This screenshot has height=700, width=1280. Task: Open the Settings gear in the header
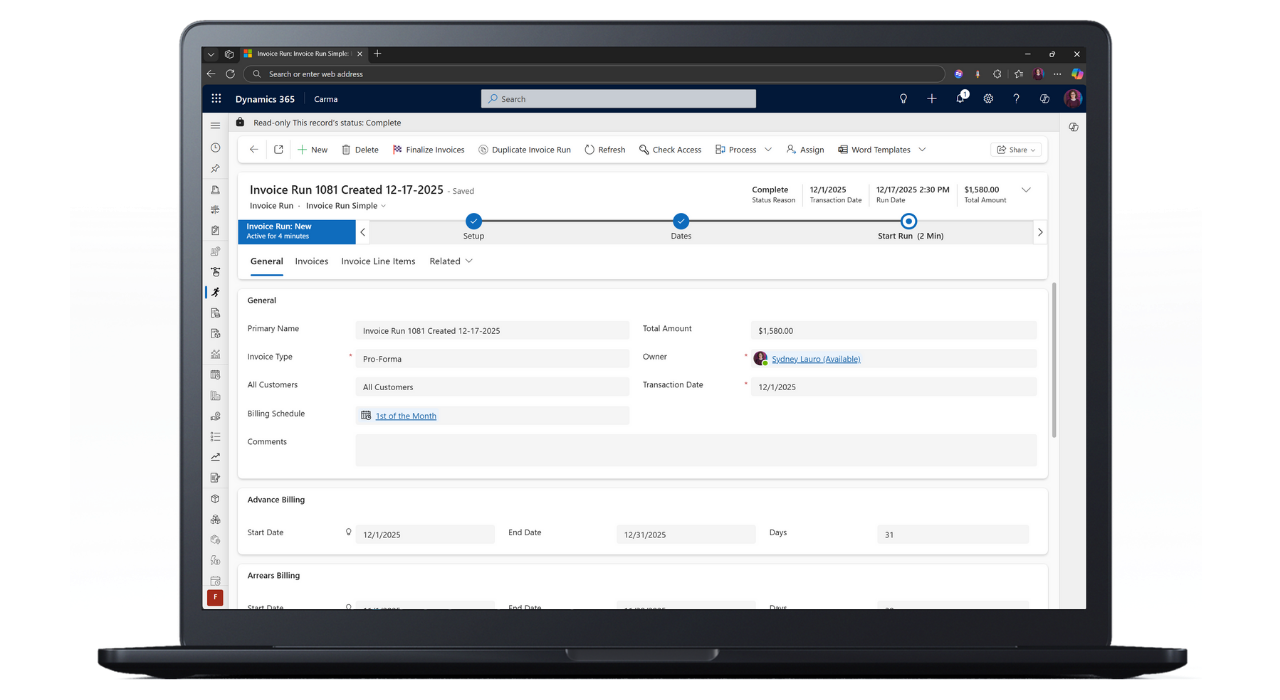click(x=988, y=98)
